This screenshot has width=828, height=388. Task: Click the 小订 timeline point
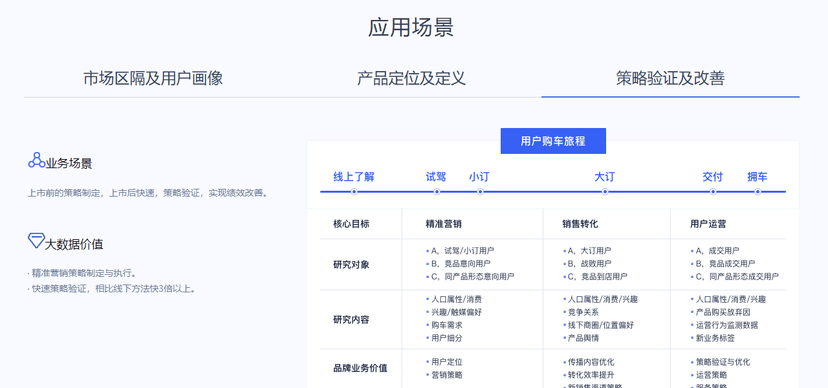click(479, 192)
